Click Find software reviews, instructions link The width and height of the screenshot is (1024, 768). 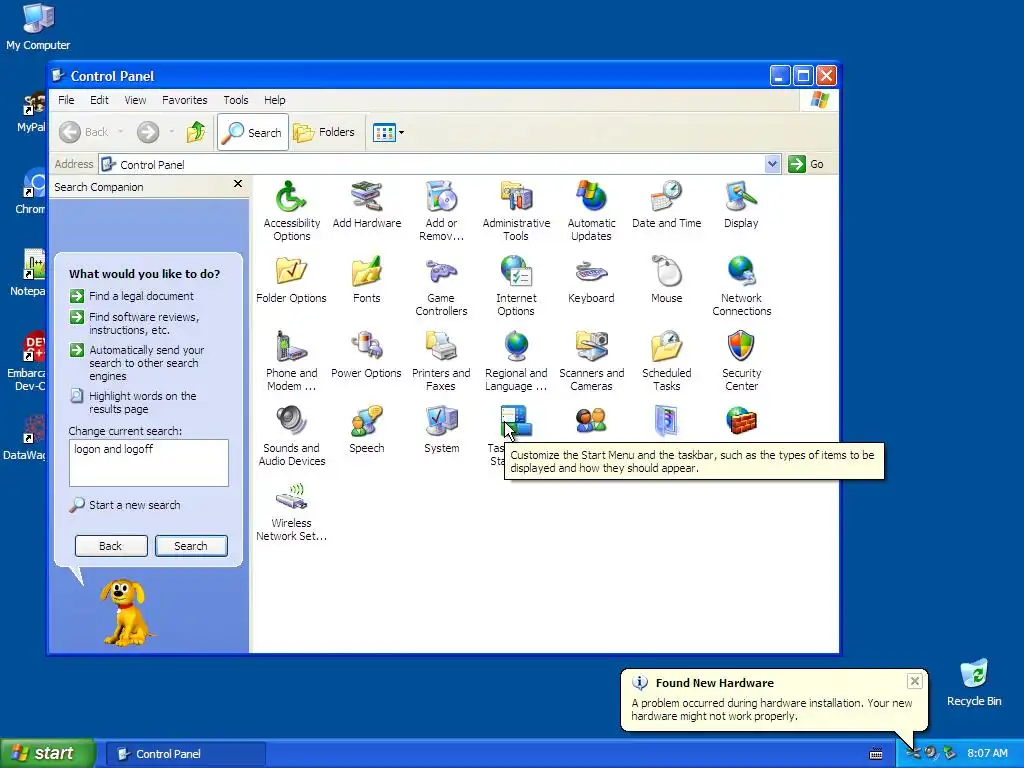coord(135,323)
